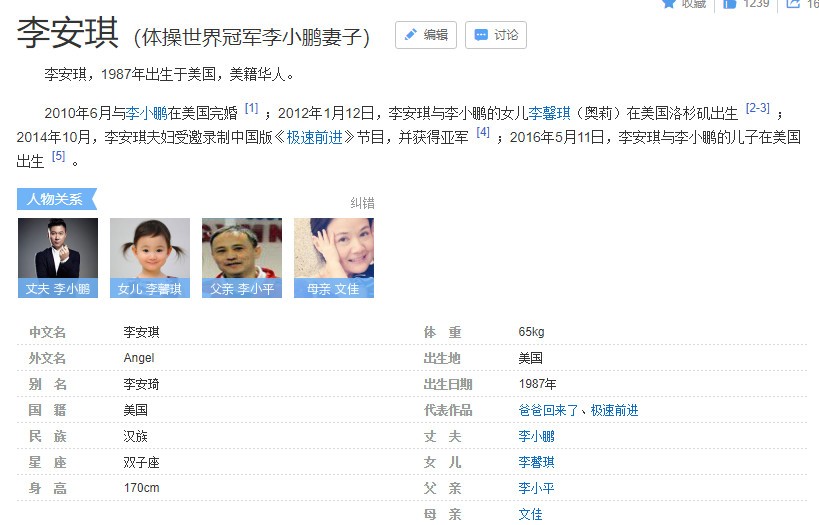Screen dimensions: 819x525
Task: Open daughter 李馨琪 photo thumbnail
Action: [x=150, y=257]
